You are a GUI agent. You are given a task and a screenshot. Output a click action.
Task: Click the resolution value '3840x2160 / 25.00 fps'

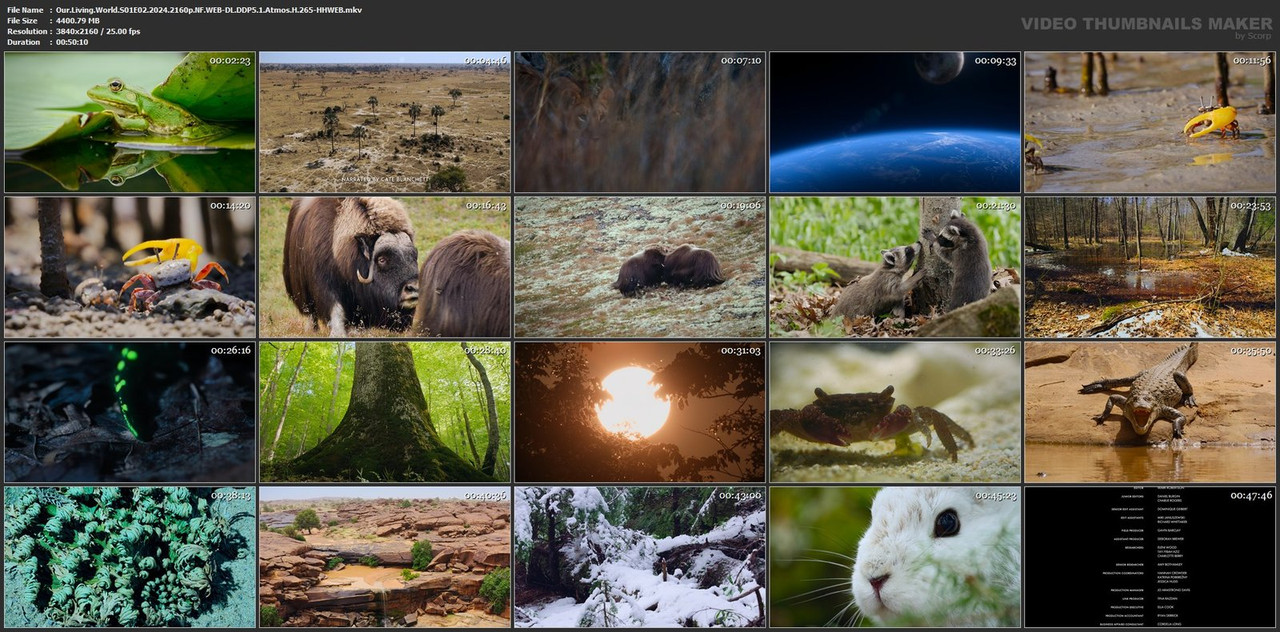(x=98, y=32)
